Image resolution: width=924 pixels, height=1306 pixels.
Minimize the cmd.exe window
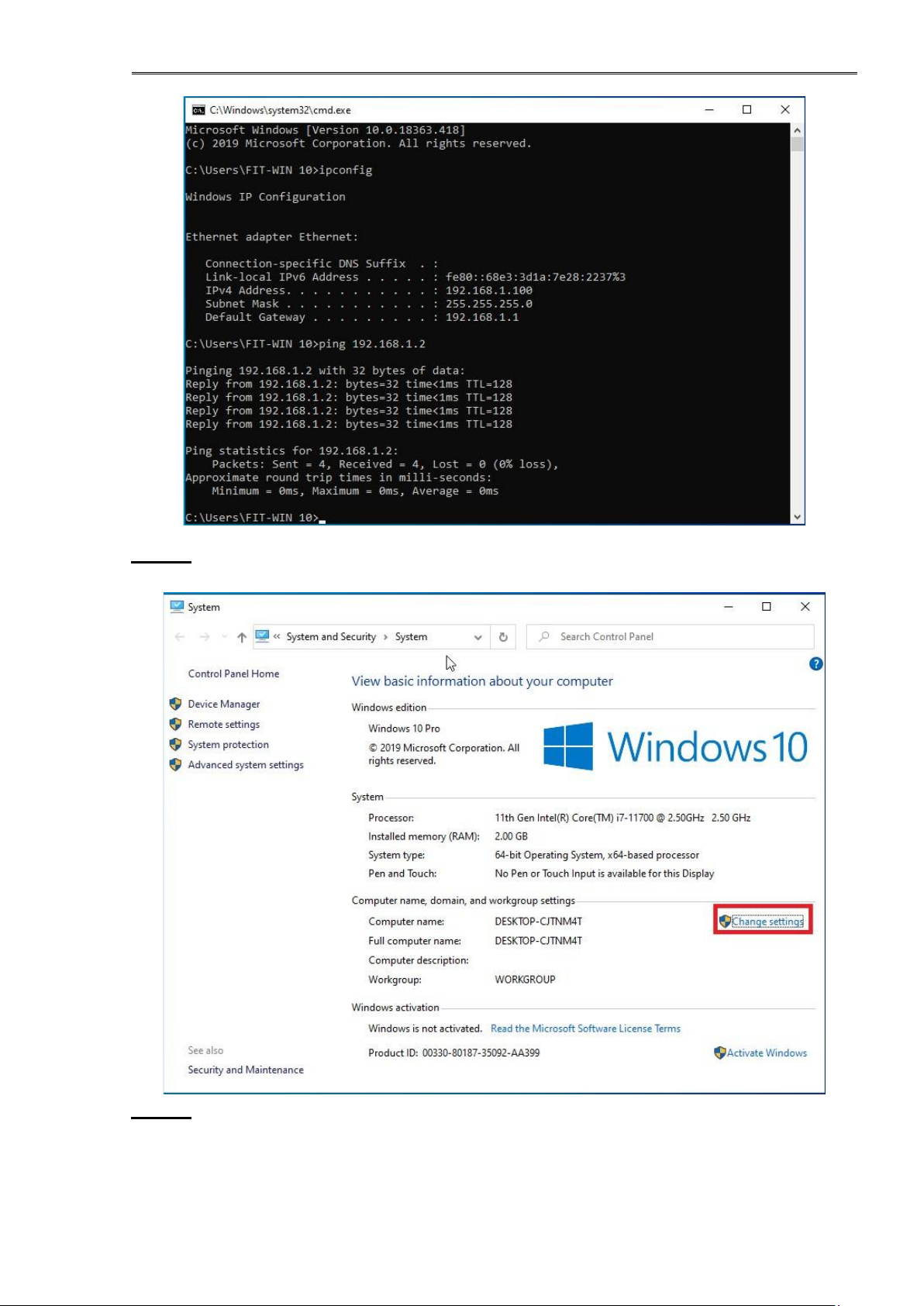coord(709,110)
